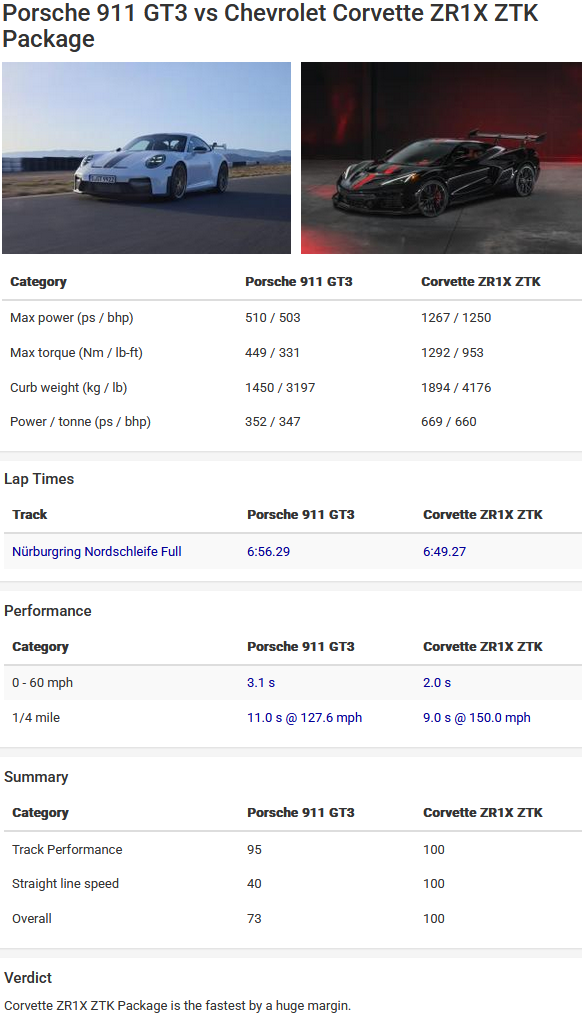Click the Verdict heading
Screen dimensions: 582x1026
point(27,978)
